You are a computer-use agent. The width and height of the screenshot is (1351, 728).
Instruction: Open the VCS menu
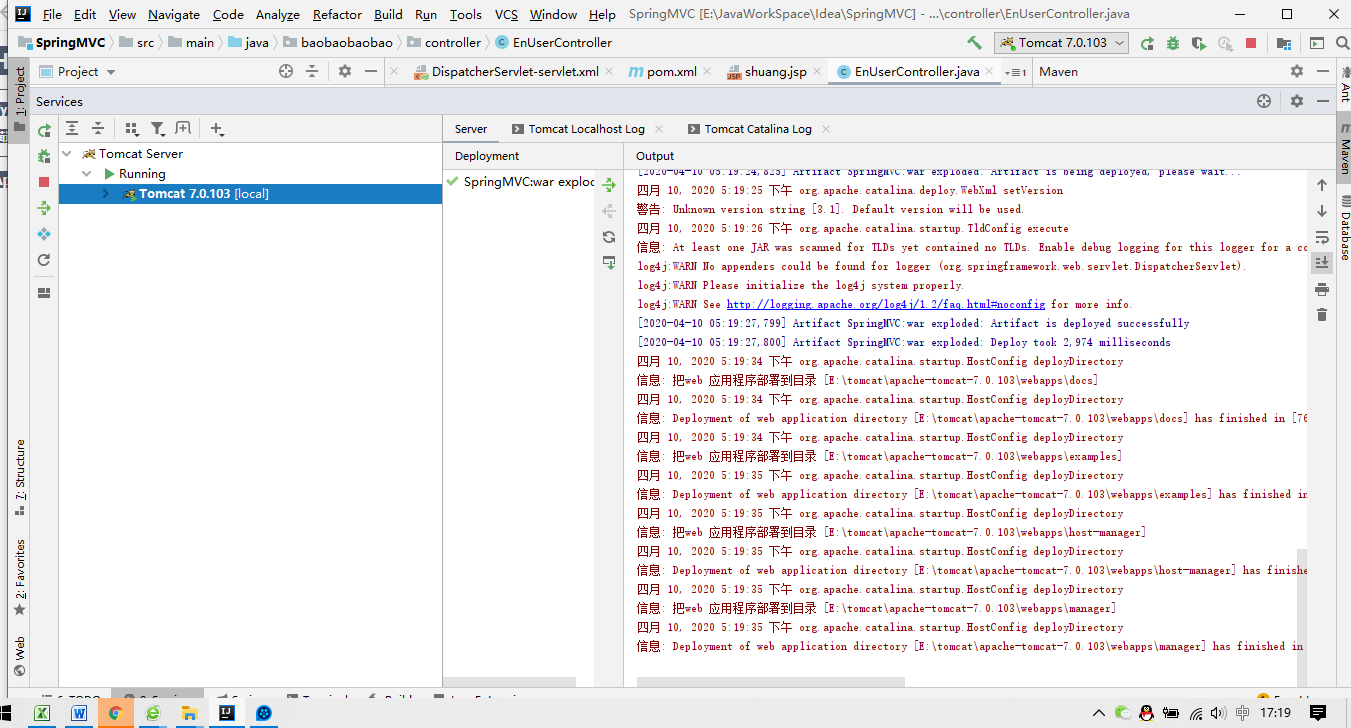coord(506,15)
